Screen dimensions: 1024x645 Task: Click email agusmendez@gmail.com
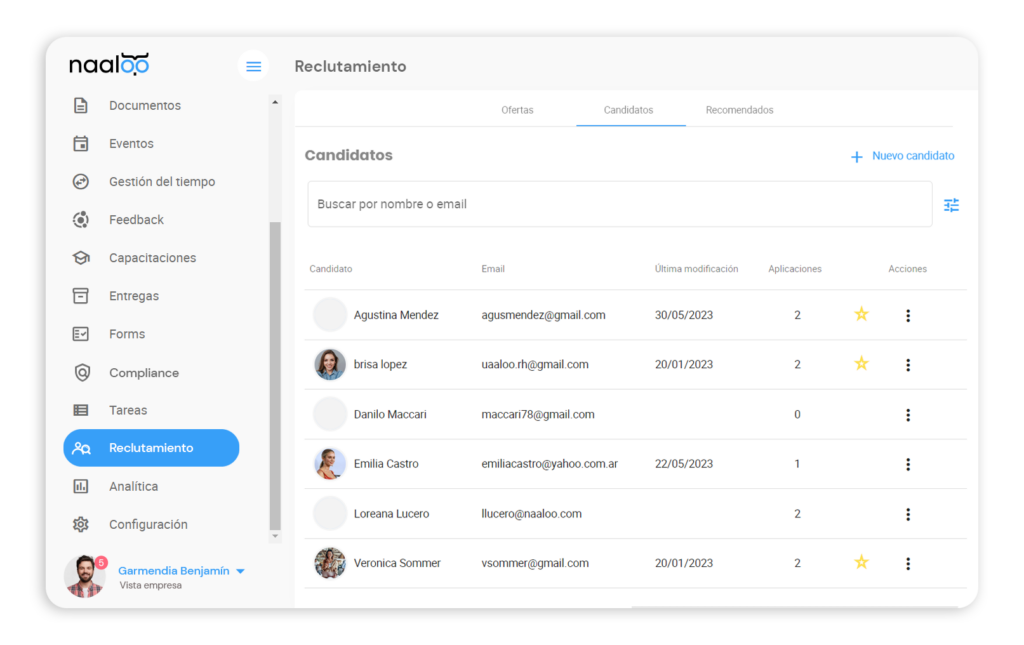click(543, 315)
